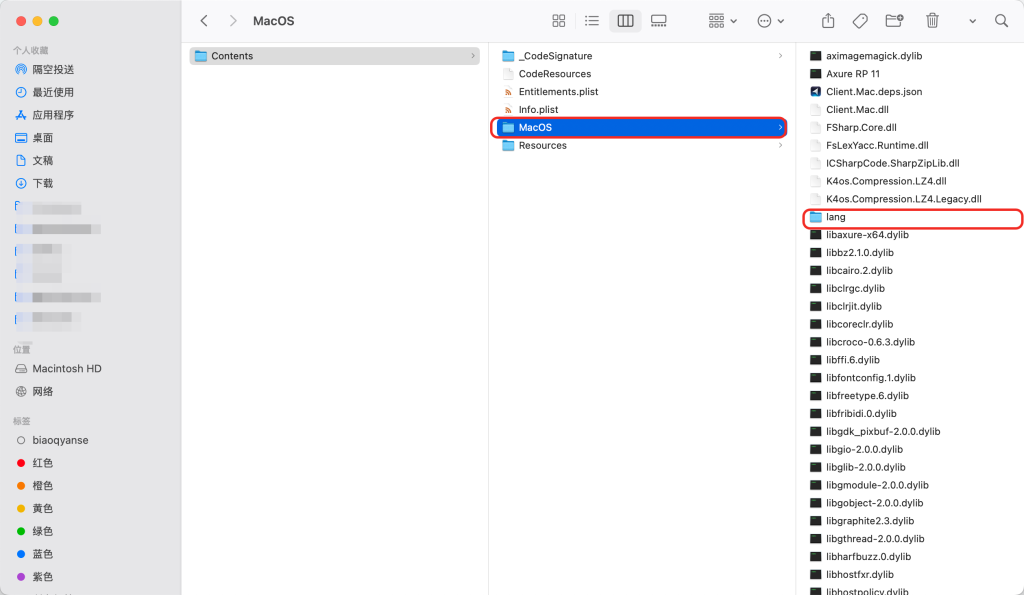Open the group-by dropdown in toolbar
This screenshot has height=595, width=1024.
(722, 21)
